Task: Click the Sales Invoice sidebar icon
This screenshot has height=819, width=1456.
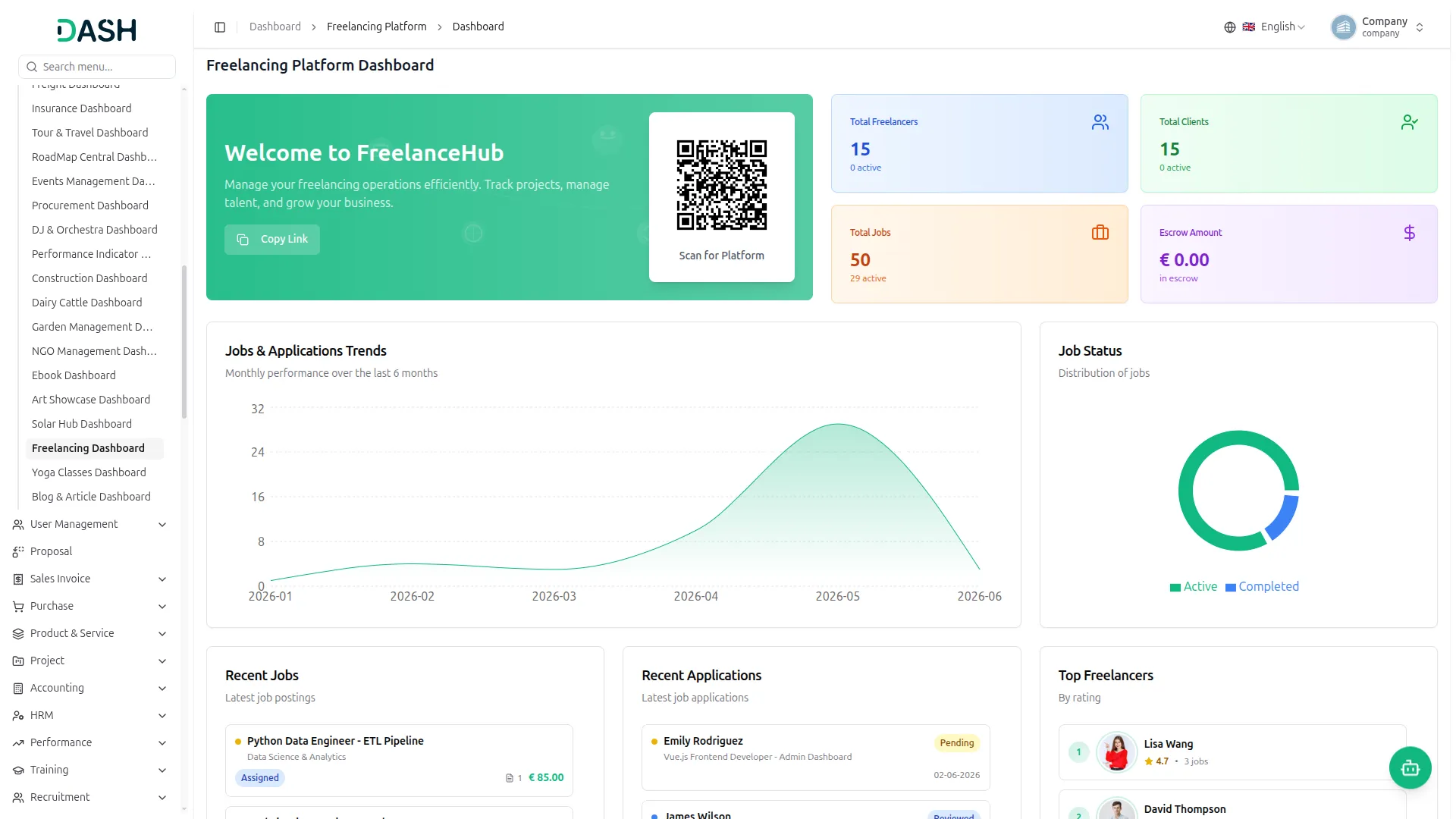Action: [18, 579]
